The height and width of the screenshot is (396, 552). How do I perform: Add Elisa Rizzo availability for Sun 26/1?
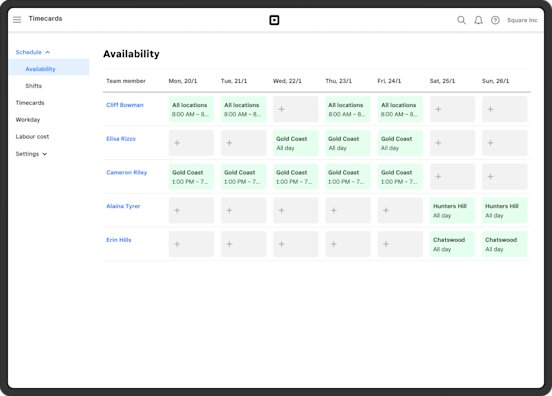click(504, 143)
